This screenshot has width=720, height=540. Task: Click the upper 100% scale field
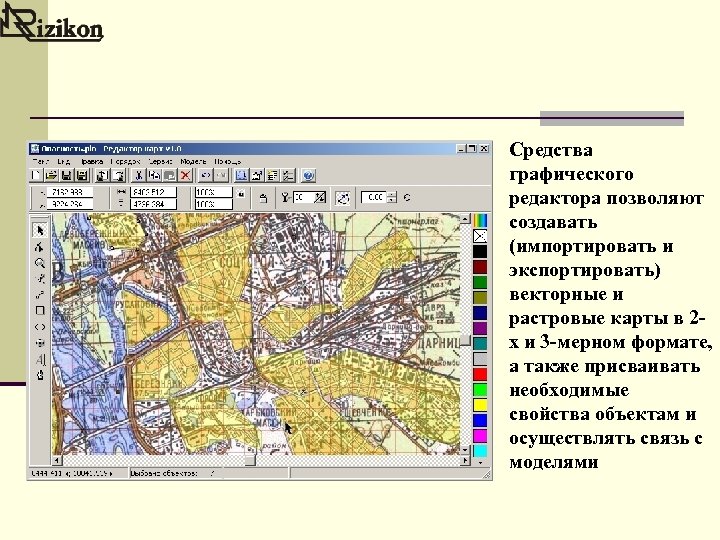click(x=214, y=192)
